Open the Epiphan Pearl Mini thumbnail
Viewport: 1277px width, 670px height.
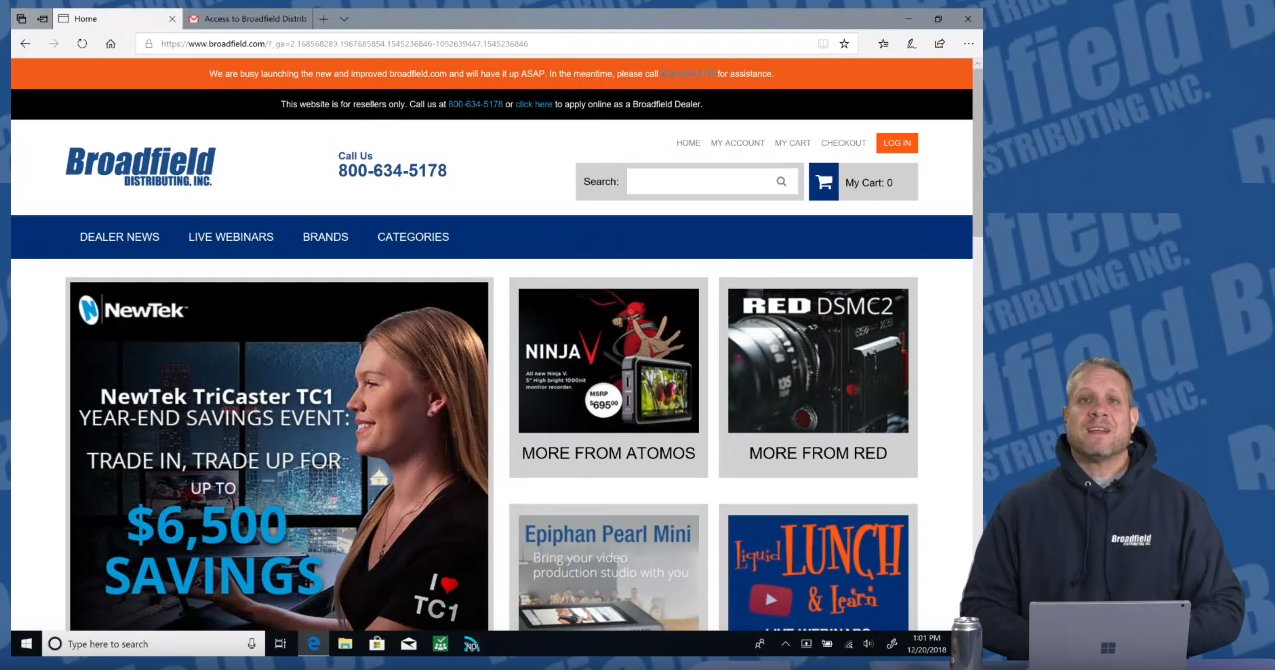pyautogui.click(x=608, y=572)
